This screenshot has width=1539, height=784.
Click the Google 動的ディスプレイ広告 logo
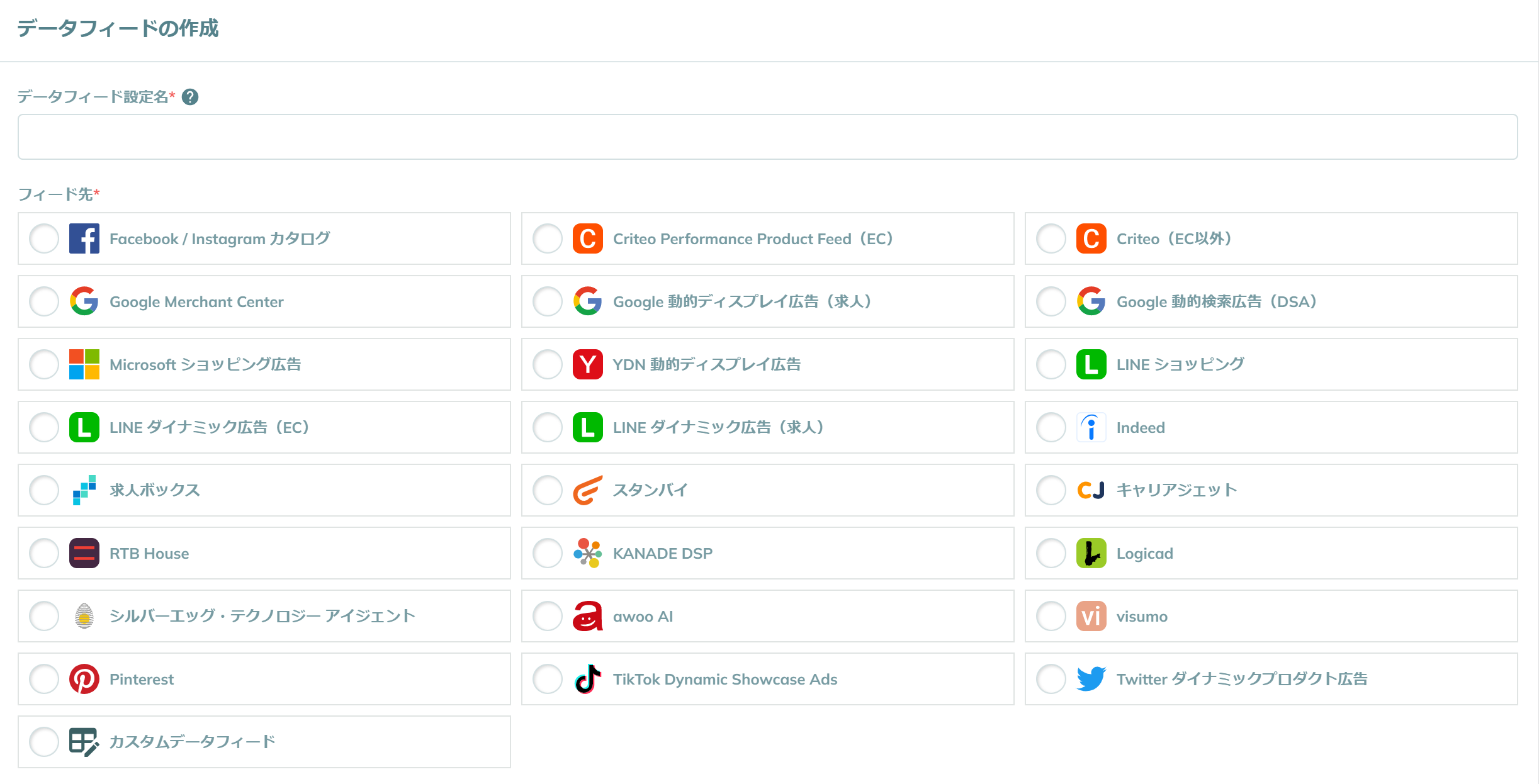588,301
